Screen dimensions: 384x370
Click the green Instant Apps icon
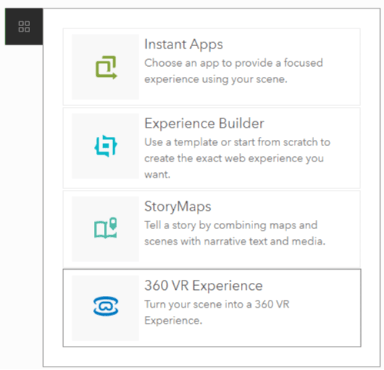point(106,67)
